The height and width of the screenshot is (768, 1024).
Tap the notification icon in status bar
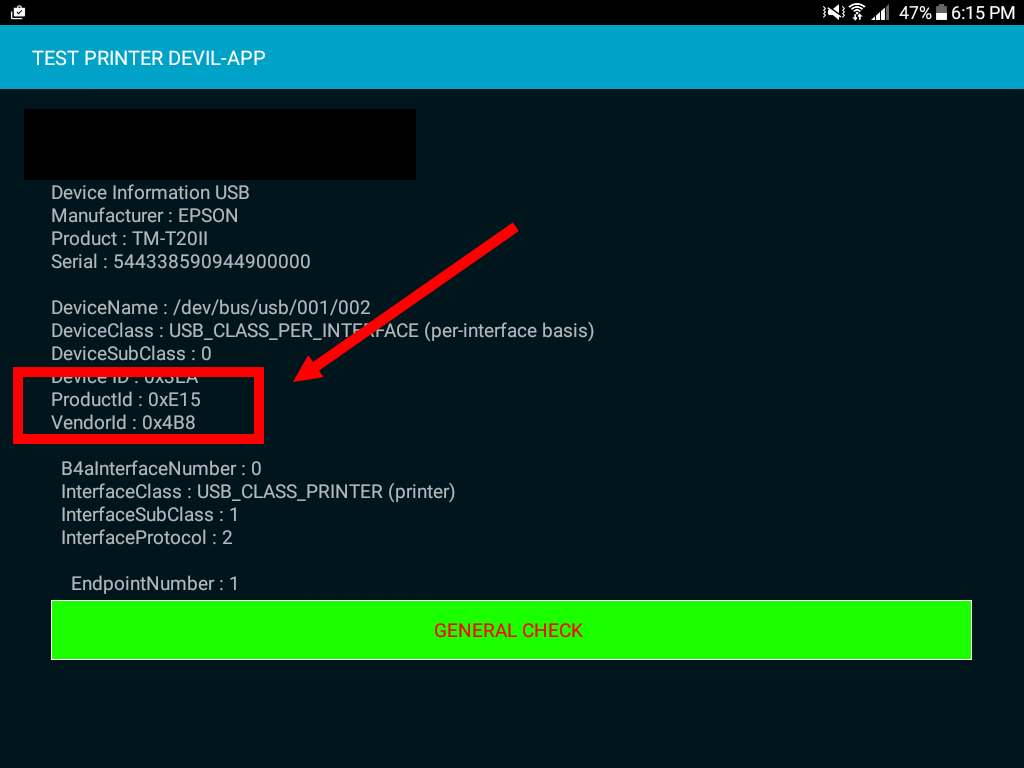18,12
